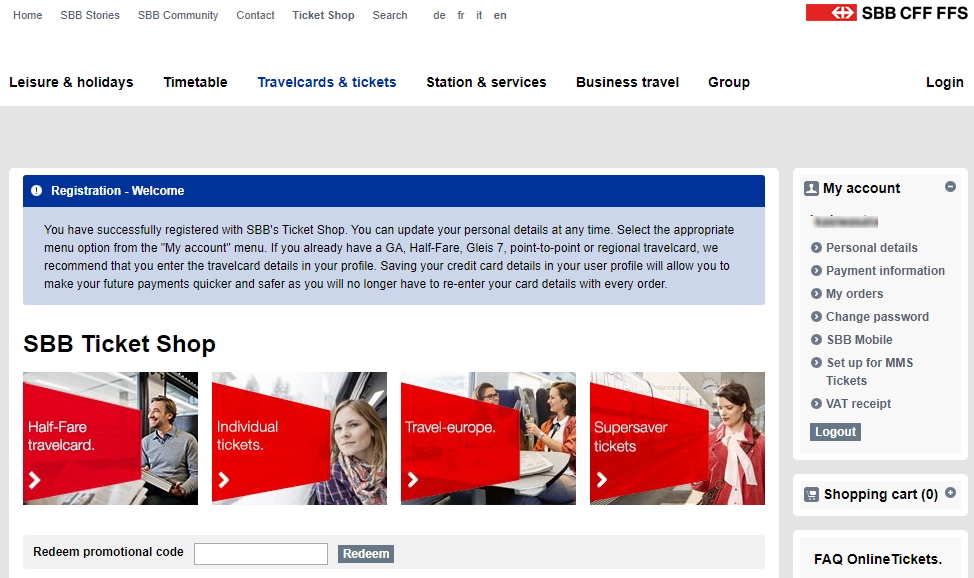Viewport: 974px width, 578px height.
Task: Open the Group menu
Action: 729,82
